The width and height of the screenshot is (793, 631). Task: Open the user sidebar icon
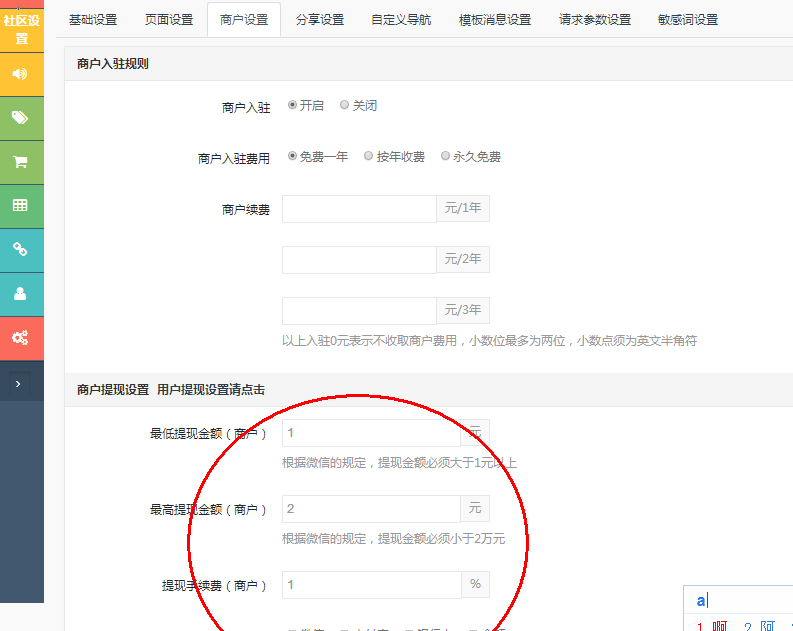[20, 294]
